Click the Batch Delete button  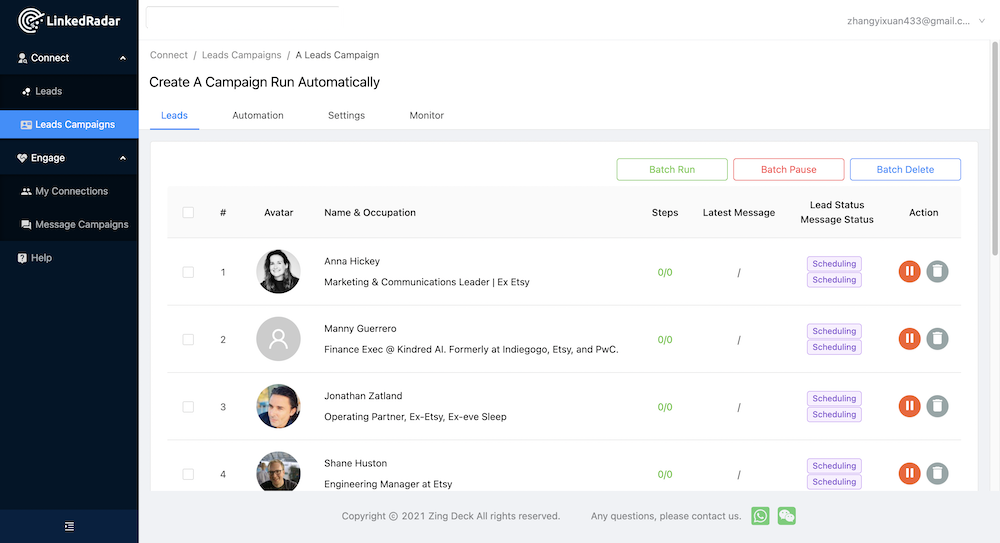[905, 170]
